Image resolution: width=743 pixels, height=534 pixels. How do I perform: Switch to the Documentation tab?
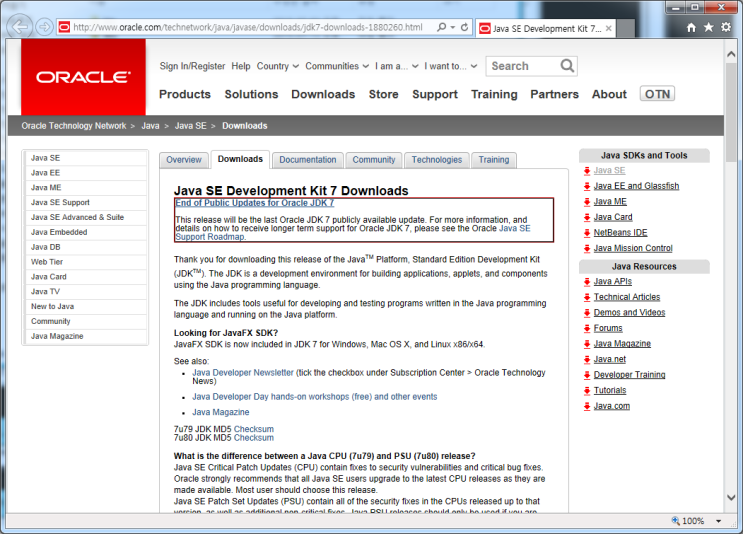tap(307, 160)
